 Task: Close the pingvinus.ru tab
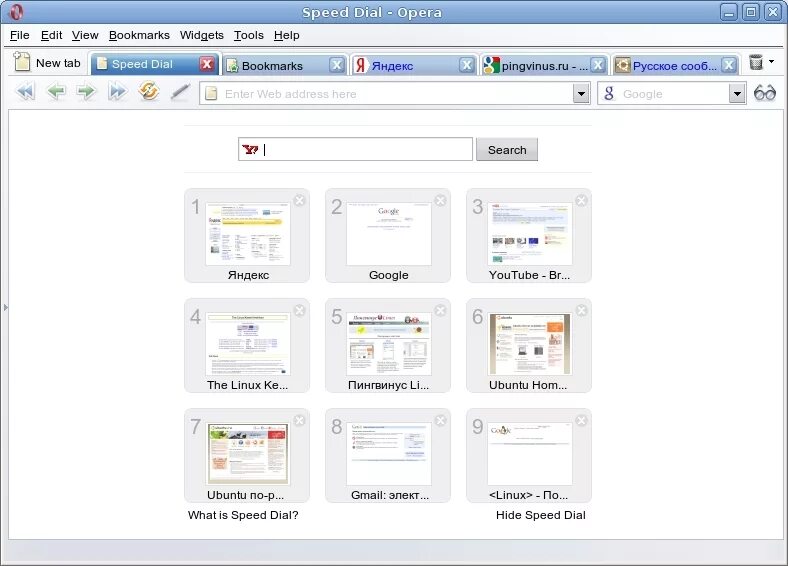tap(598, 65)
